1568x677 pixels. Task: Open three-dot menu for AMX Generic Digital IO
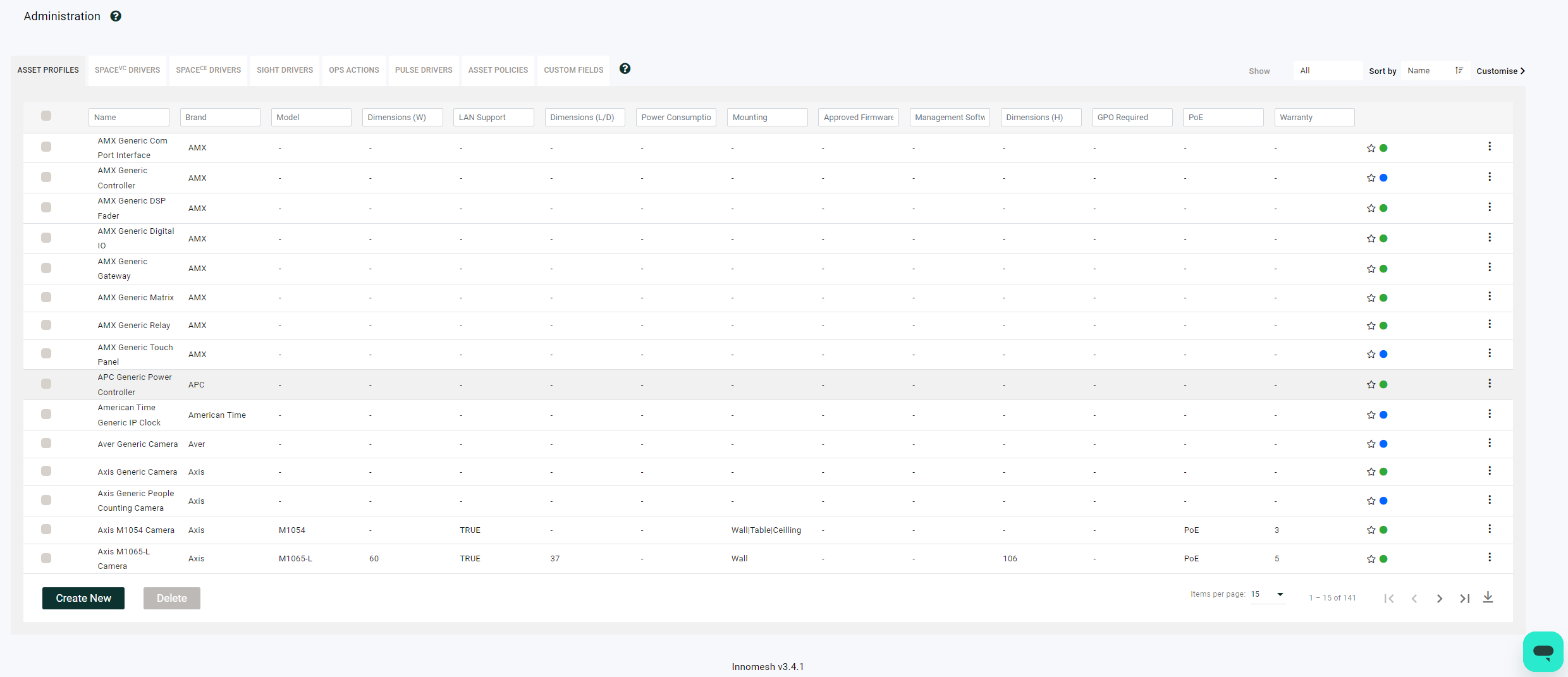tap(1490, 238)
